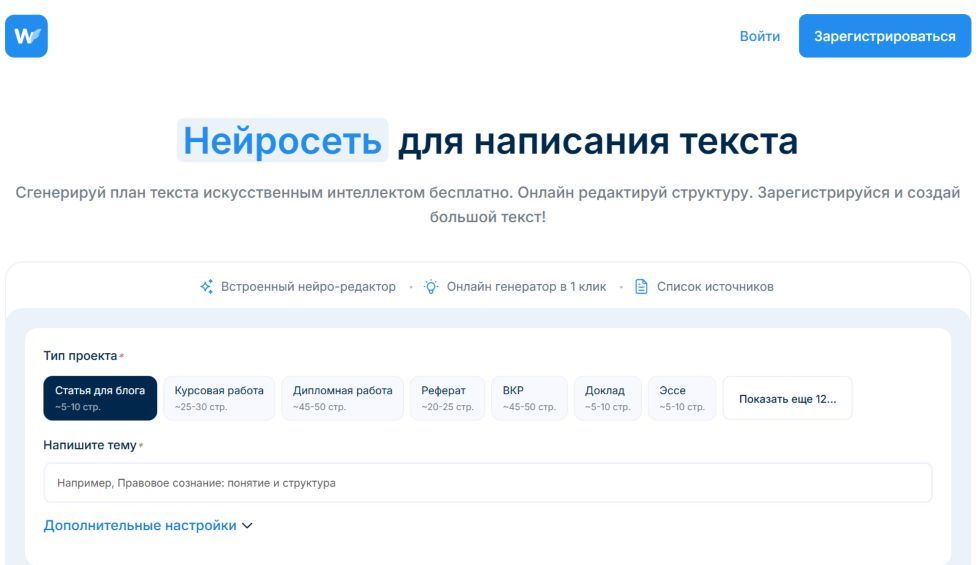
Task: Click the Онлайн генератор в 1 клик text
Action: [526, 287]
